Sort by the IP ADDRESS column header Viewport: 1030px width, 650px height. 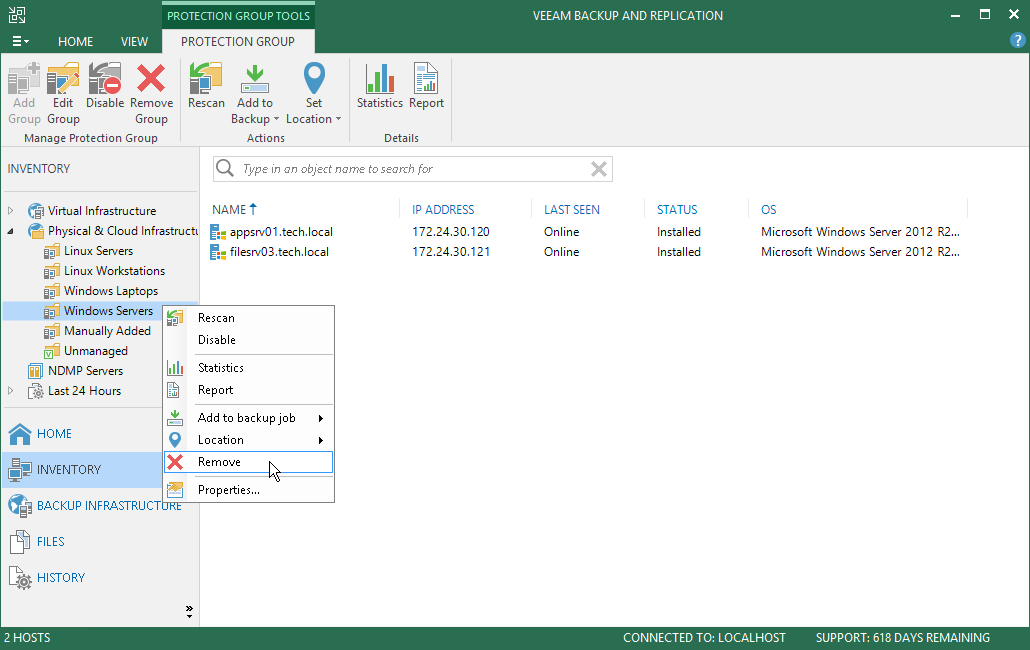pos(443,209)
